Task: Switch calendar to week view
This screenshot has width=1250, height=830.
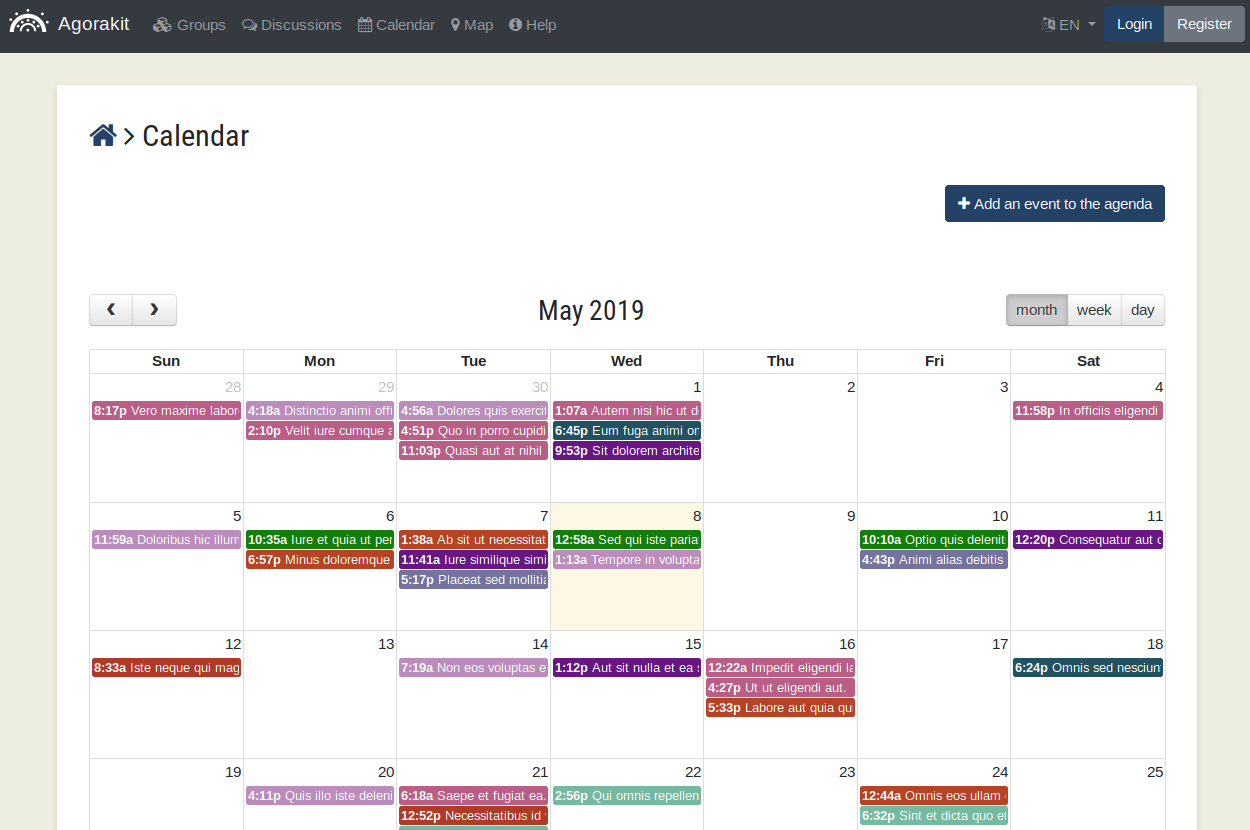Action: (x=1094, y=310)
